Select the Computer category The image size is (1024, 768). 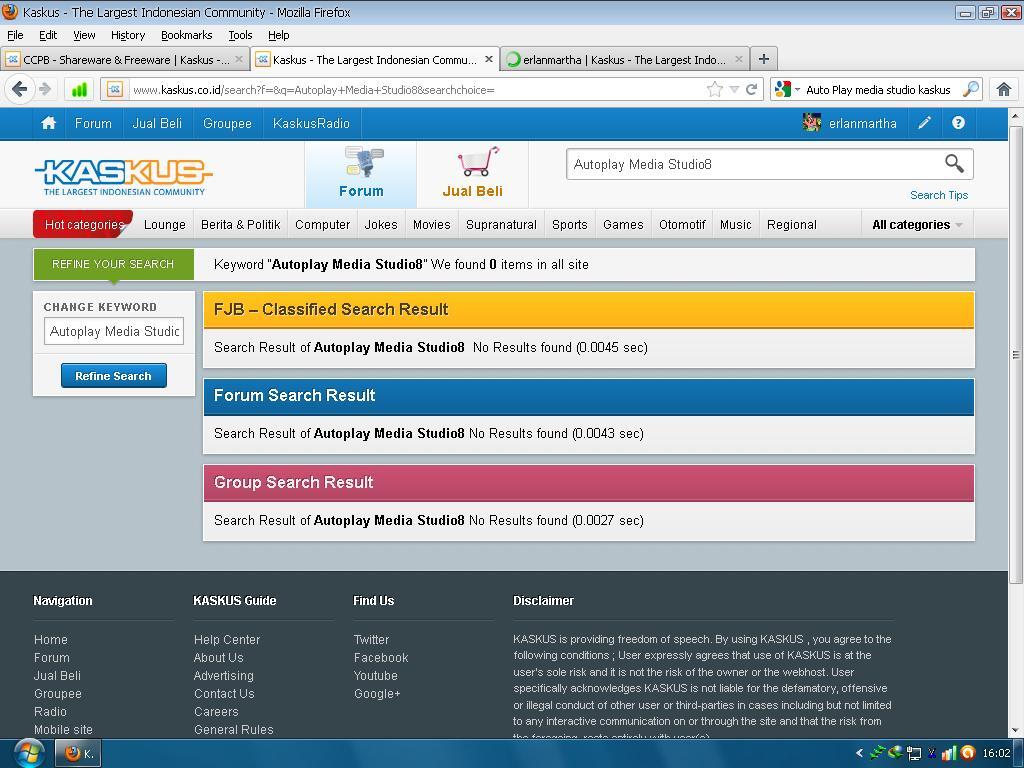pyautogui.click(x=323, y=225)
